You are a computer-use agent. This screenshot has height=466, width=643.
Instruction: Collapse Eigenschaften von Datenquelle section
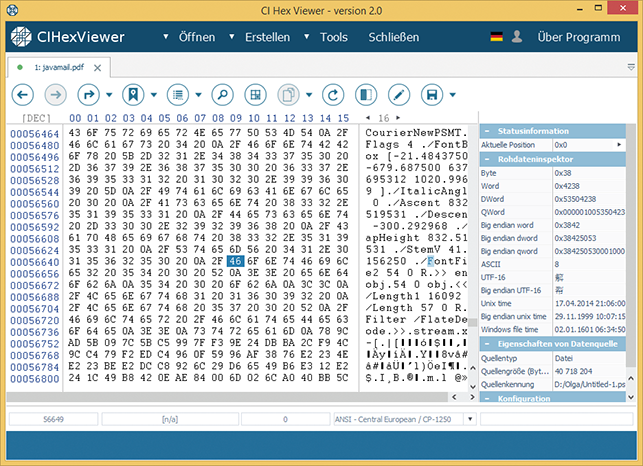tap(487, 344)
